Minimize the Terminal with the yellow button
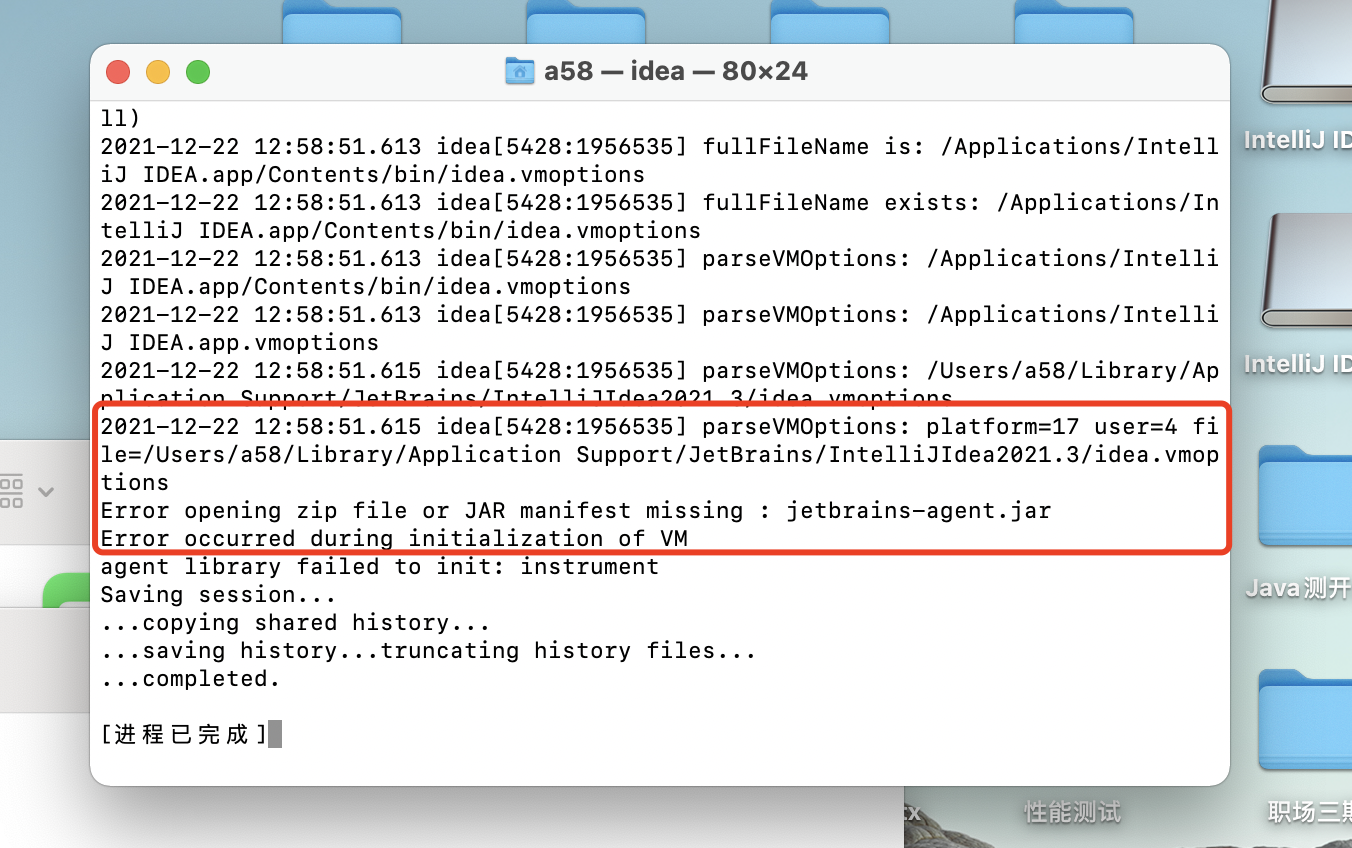The image size is (1352, 848). pos(158,72)
